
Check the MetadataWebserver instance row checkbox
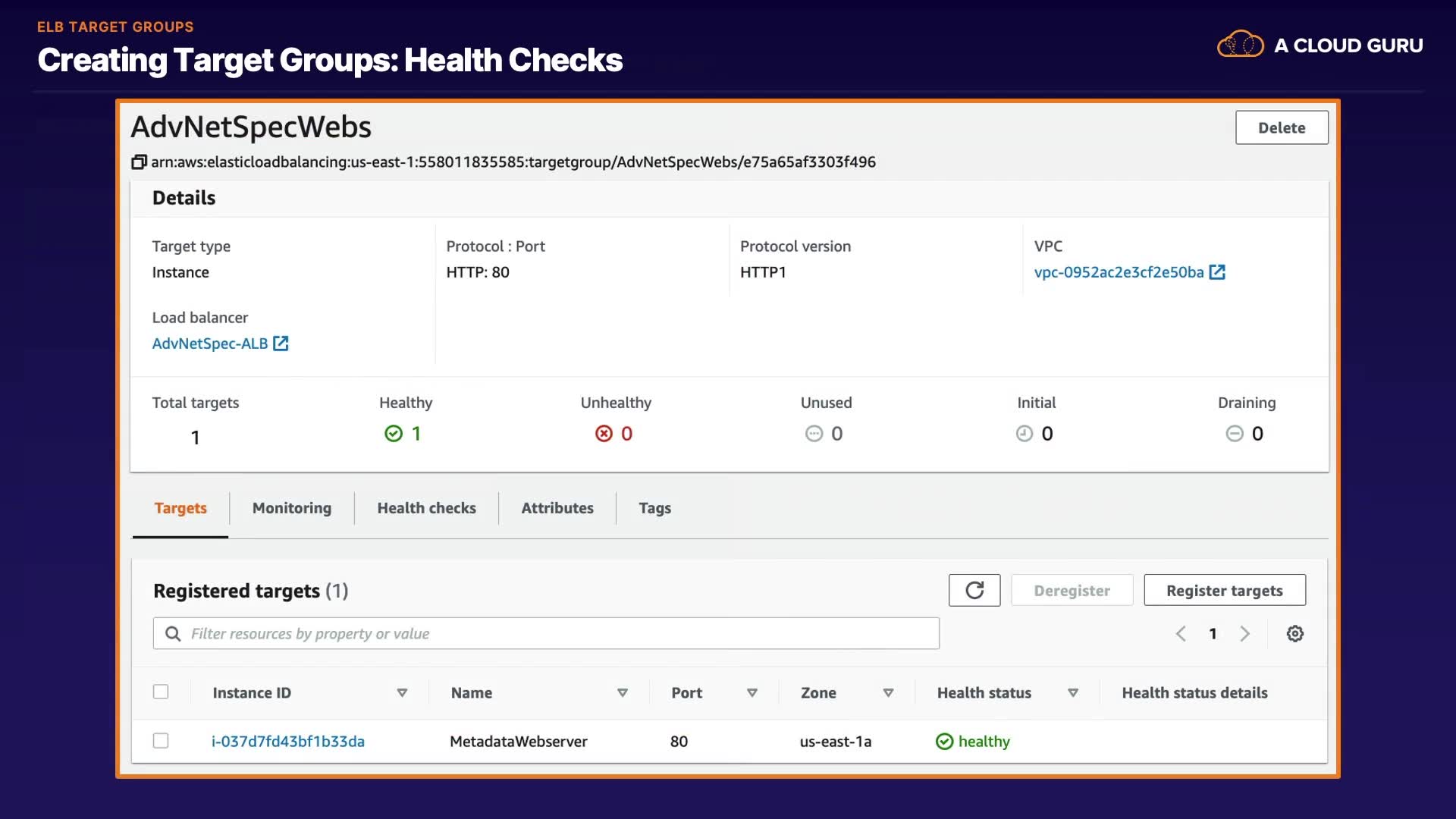tap(161, 741)
